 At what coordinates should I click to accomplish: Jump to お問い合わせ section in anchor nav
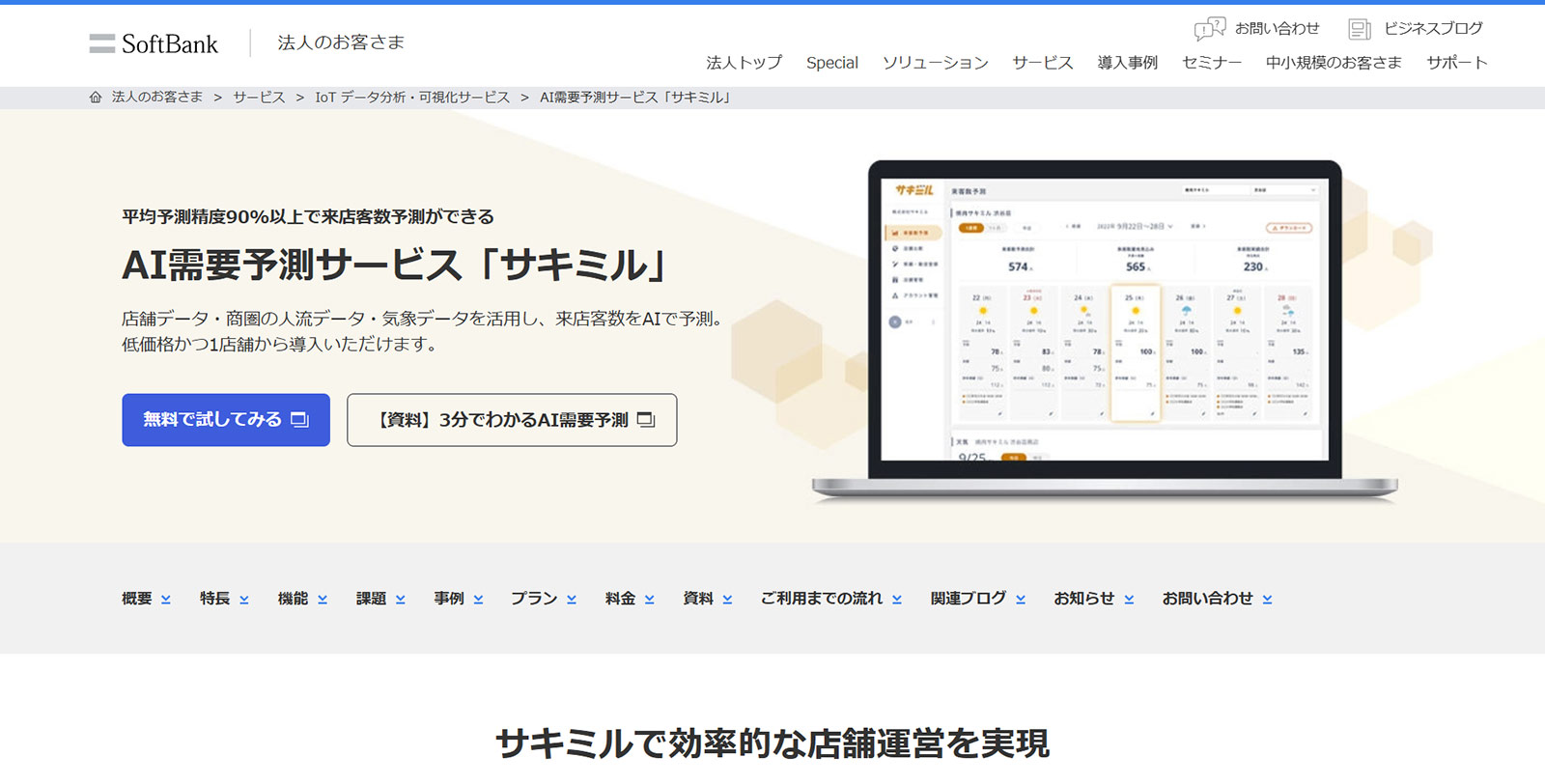point(1218,599)
